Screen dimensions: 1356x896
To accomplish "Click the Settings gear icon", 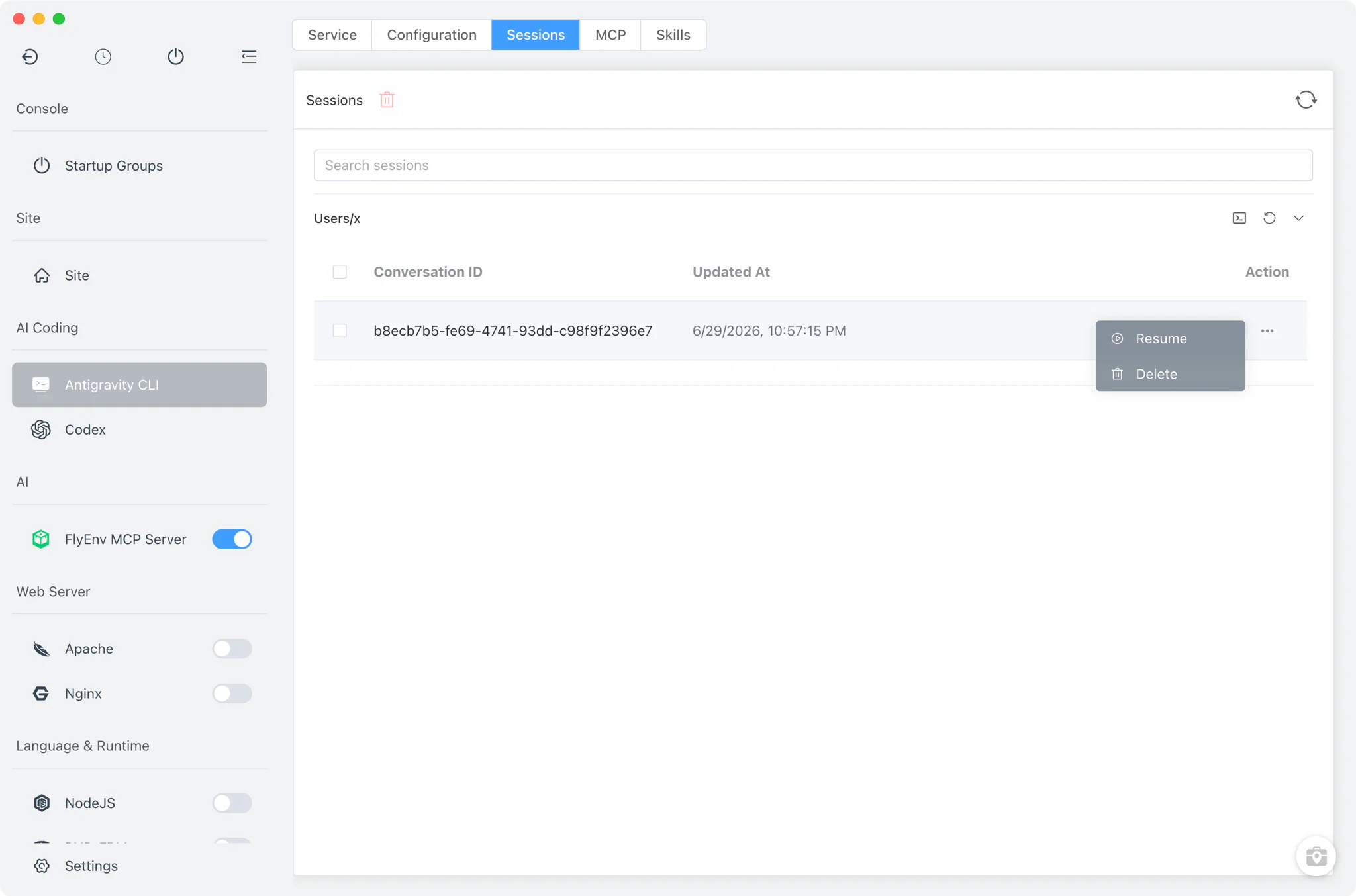I will coord(42,866).
